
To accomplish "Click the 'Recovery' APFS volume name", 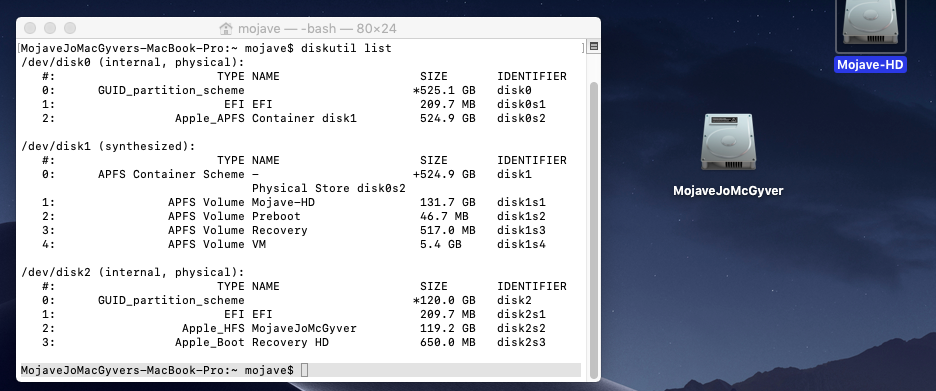I will coord(279,230).
